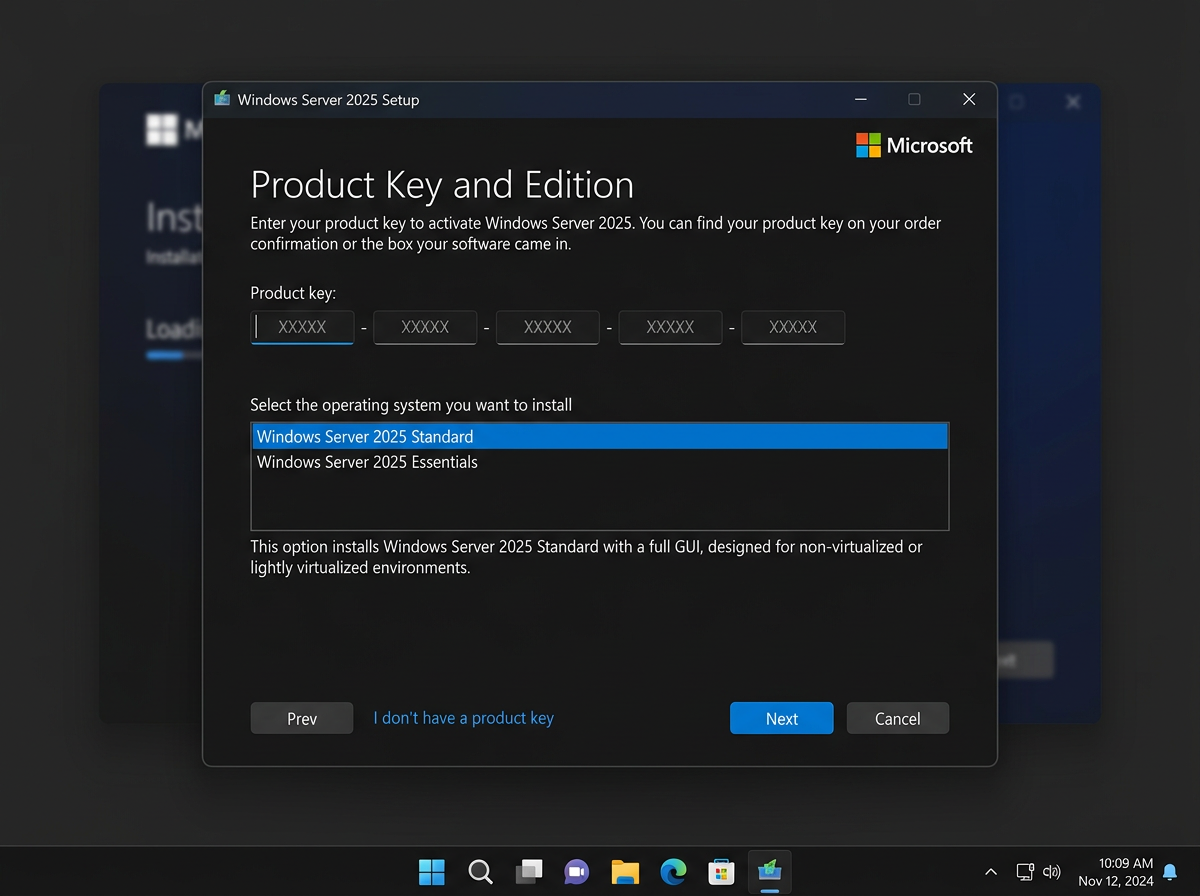Focus the fourth product key field
1200x896 pixels.
670,327
